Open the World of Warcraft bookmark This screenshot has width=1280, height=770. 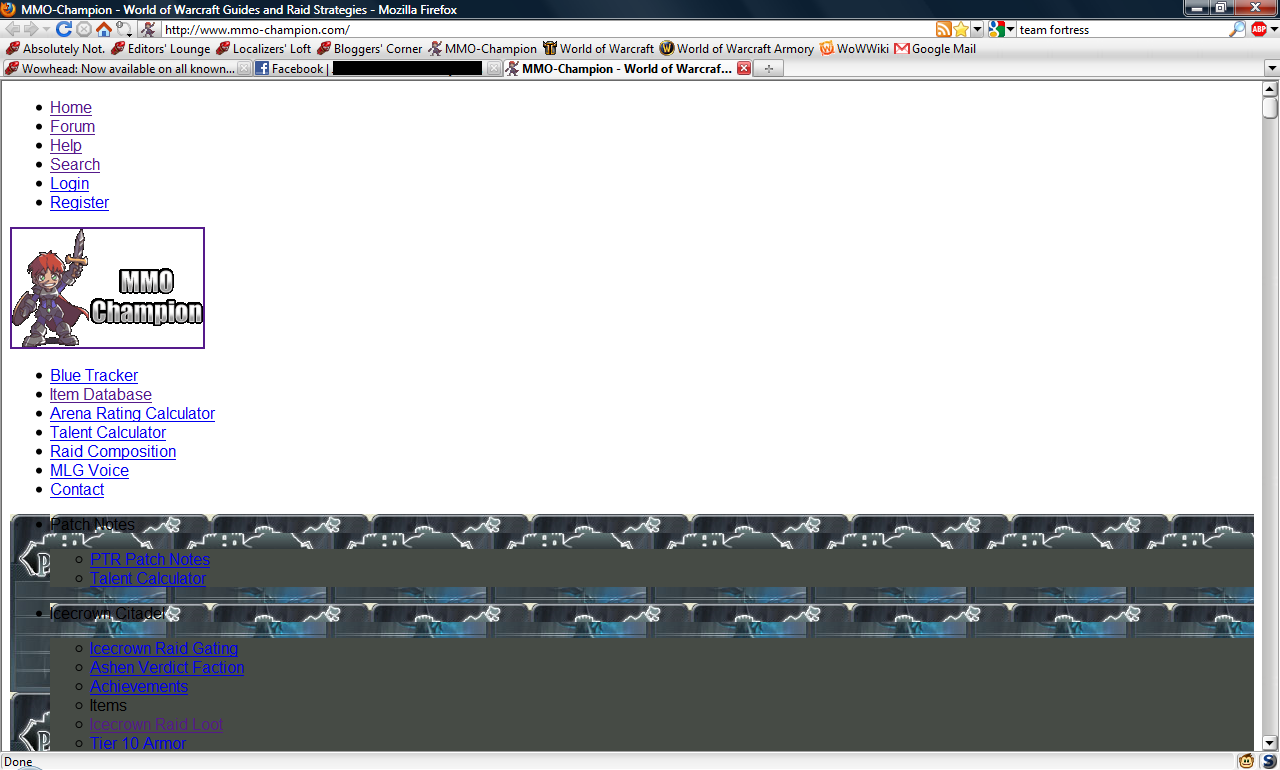pyautogui.click(x=598, y=48)
